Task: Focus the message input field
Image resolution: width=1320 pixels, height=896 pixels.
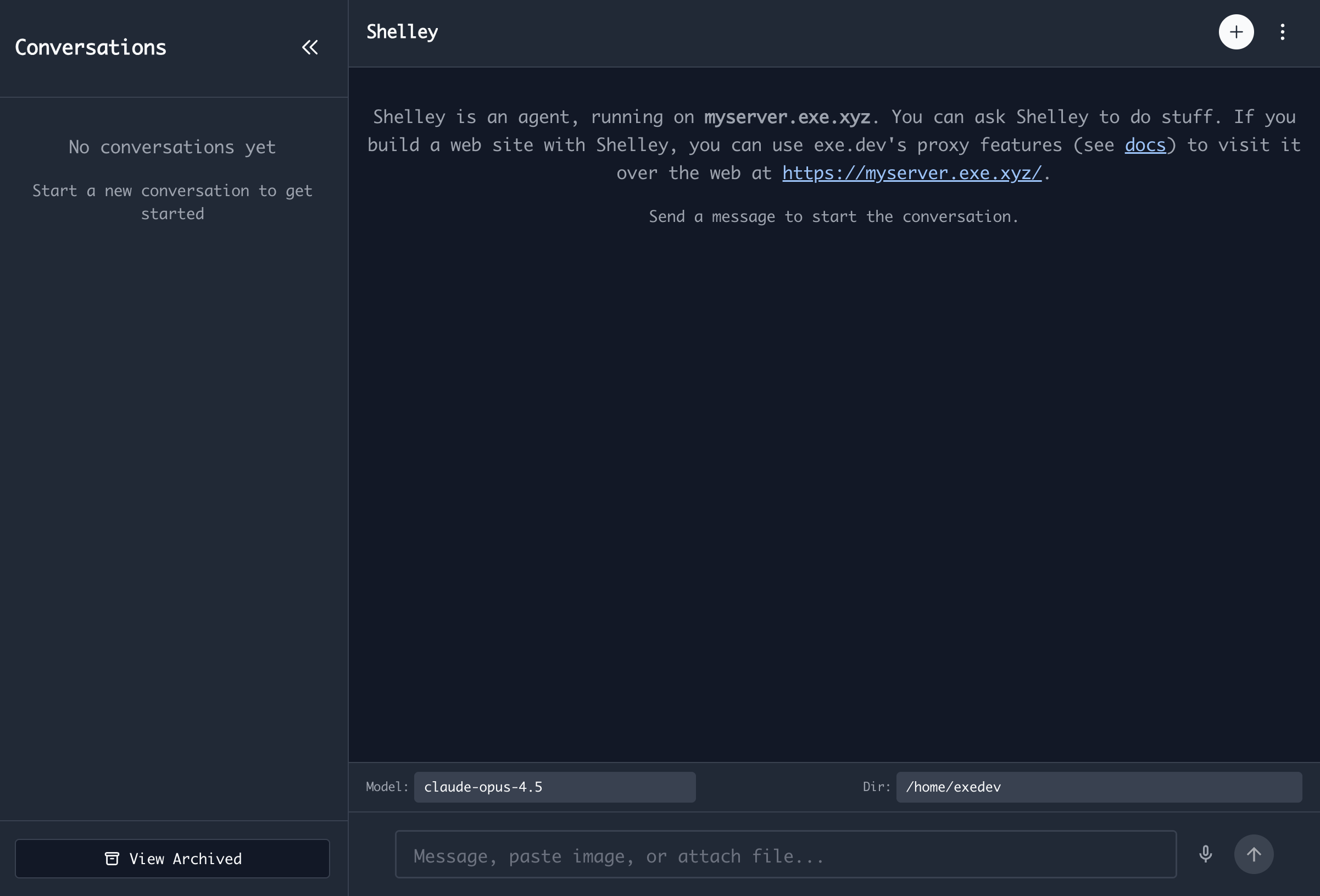Action: tap(785, 854)
